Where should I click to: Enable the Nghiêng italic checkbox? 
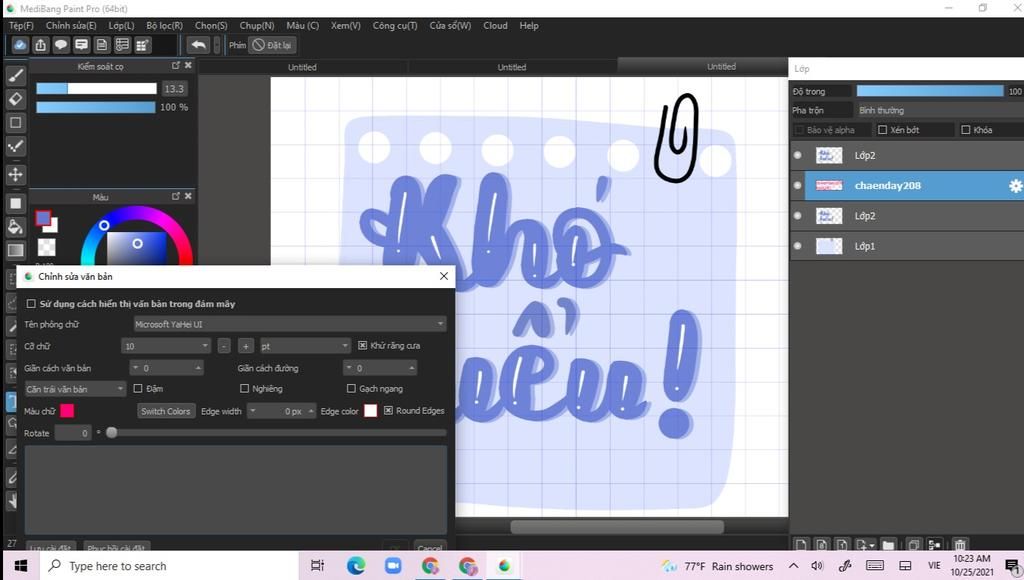pyautogui.click(x=244, y=389)
